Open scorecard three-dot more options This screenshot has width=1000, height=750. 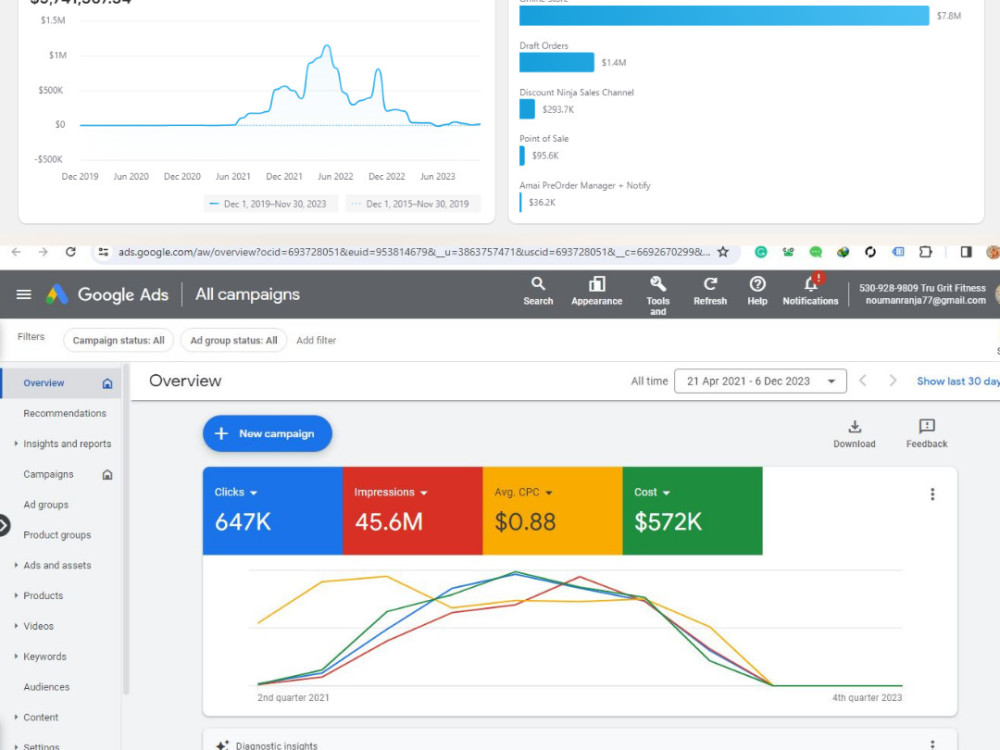pyautogui.click(x=932, y=494)
